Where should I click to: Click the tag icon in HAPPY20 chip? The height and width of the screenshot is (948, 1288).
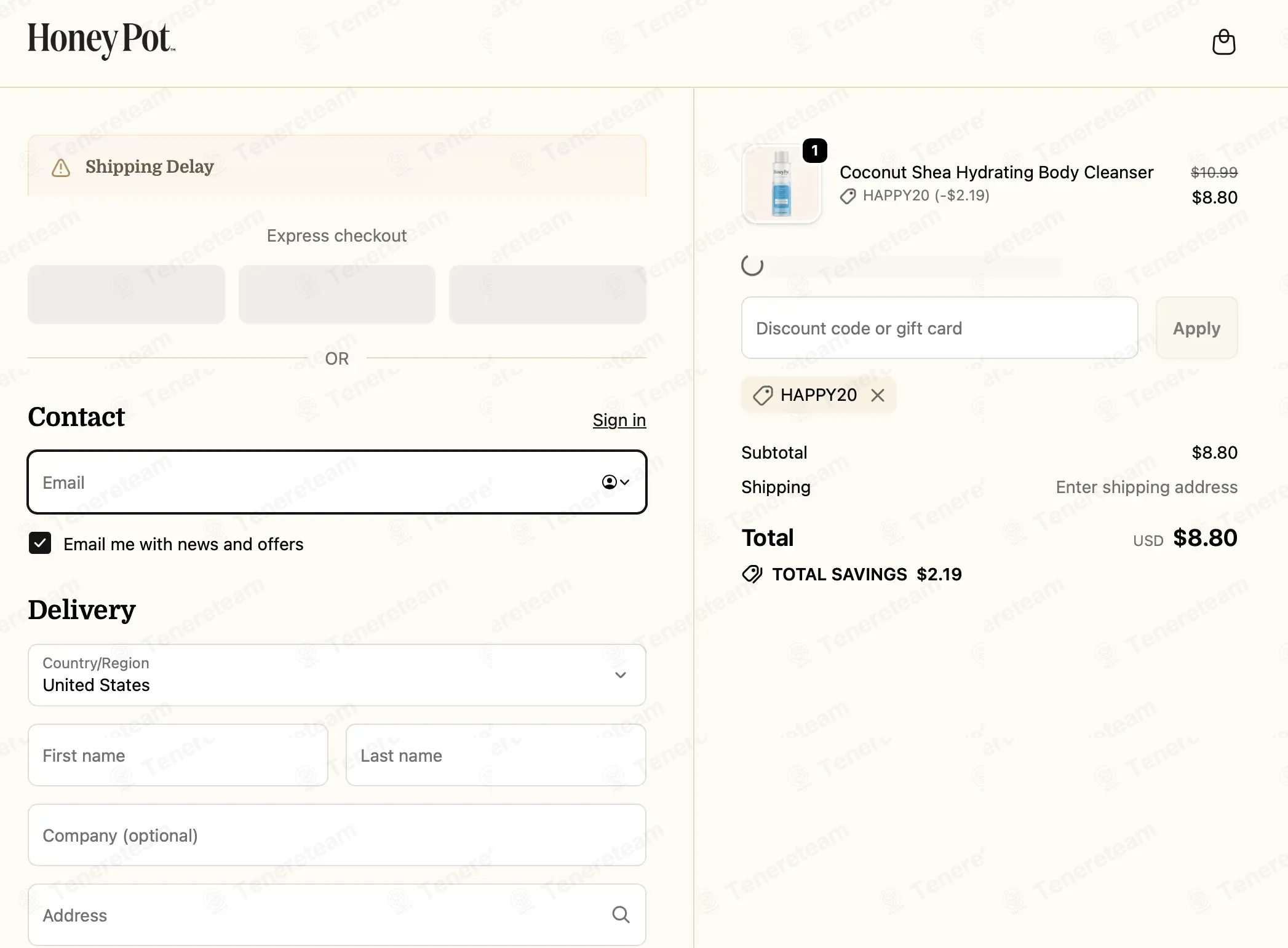pyautogui.click(x=763, y=395)
